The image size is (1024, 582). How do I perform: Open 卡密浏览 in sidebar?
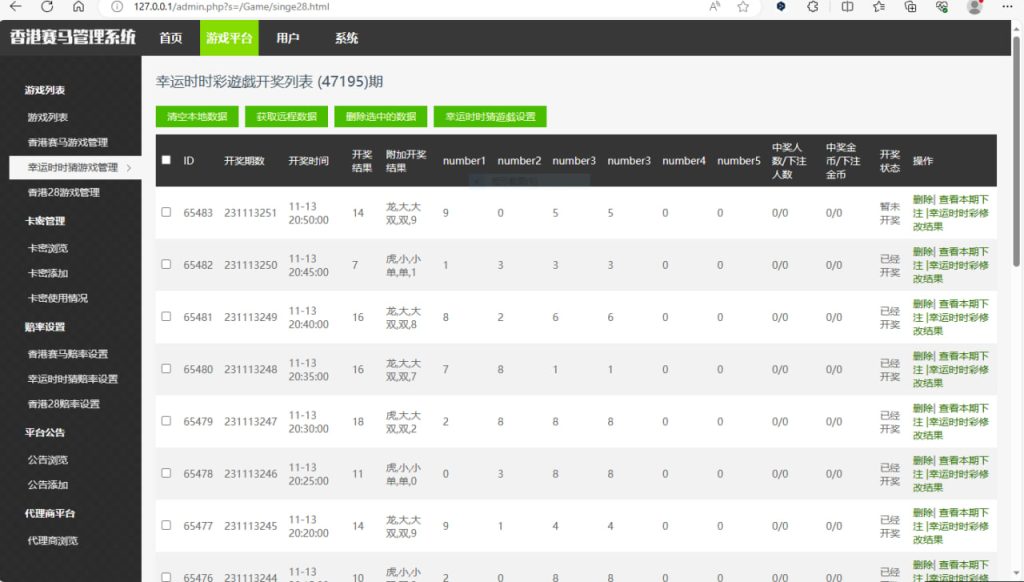(48, 248)
